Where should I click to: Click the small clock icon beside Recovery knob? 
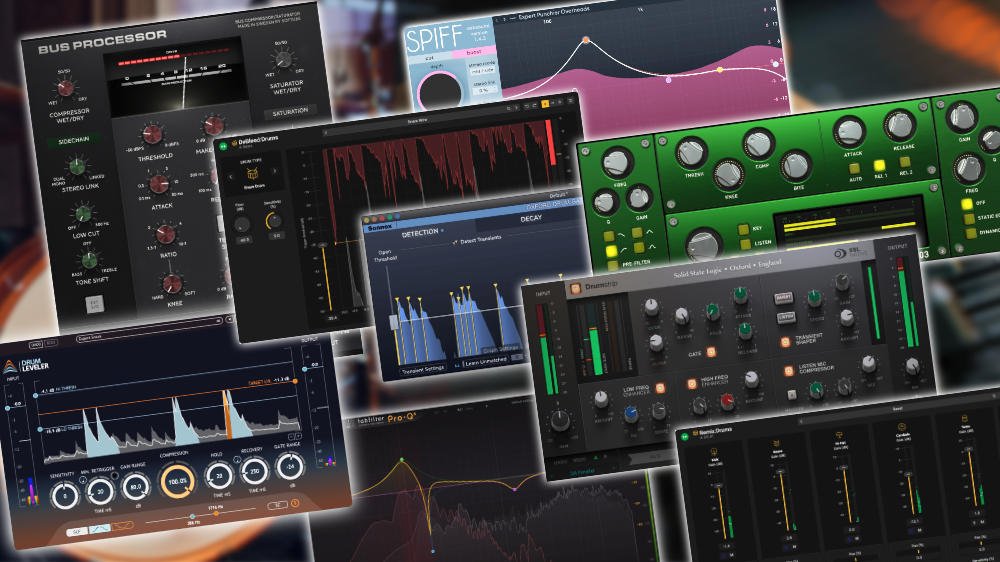point(237,460)
